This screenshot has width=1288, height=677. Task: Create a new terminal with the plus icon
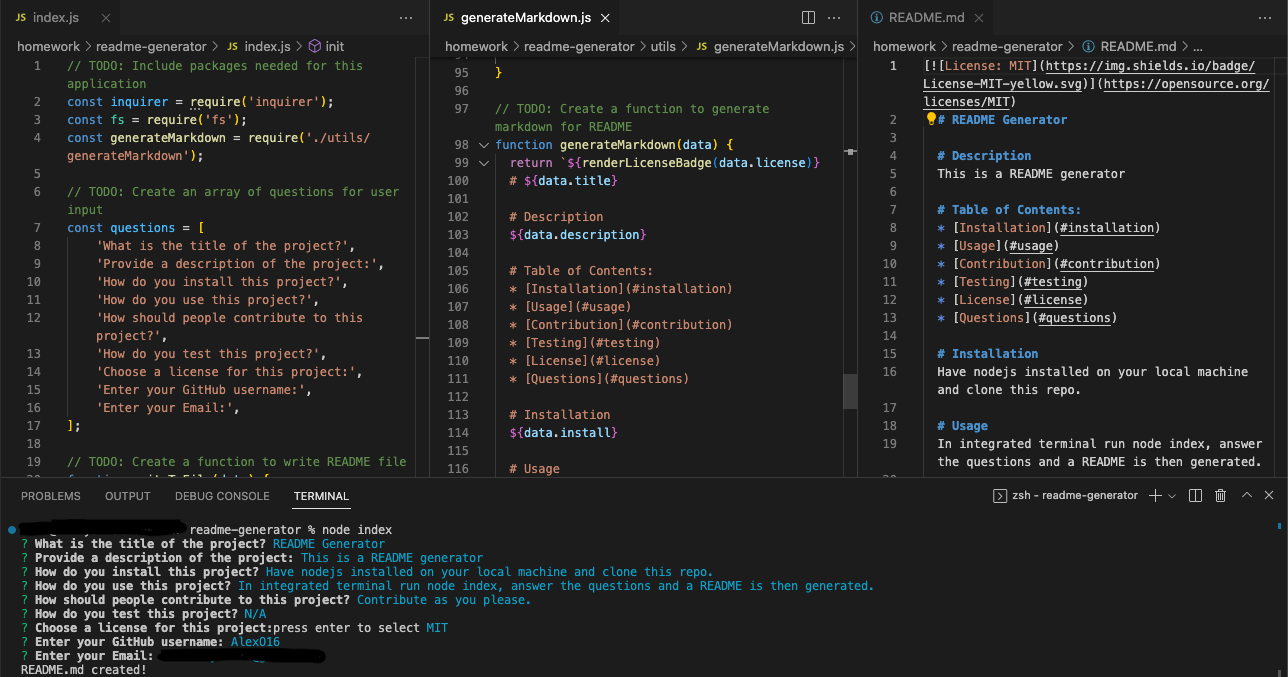click(x=1155, y=495)
